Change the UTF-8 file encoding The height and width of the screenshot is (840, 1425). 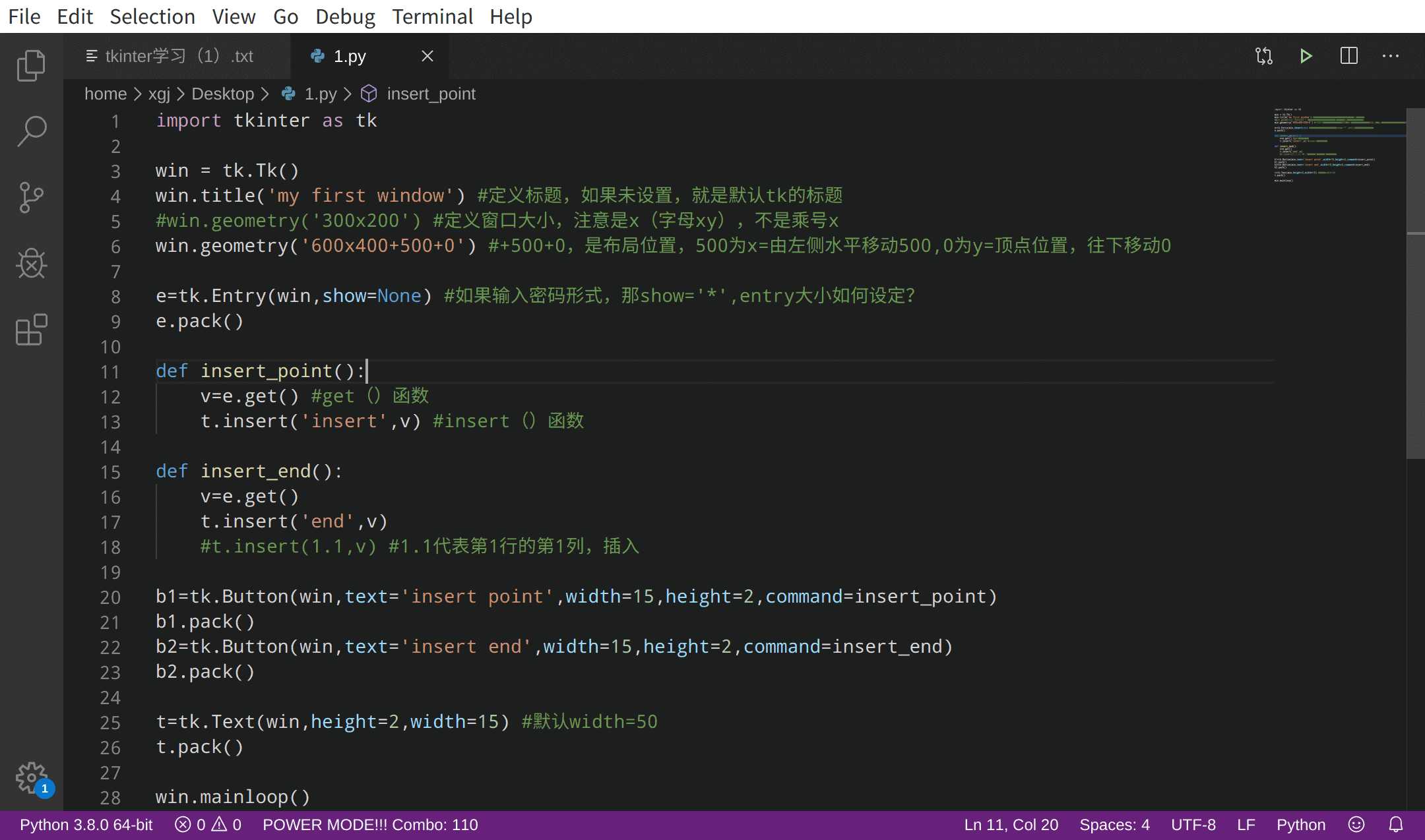pyautogui.click(x=1193, y=825)
